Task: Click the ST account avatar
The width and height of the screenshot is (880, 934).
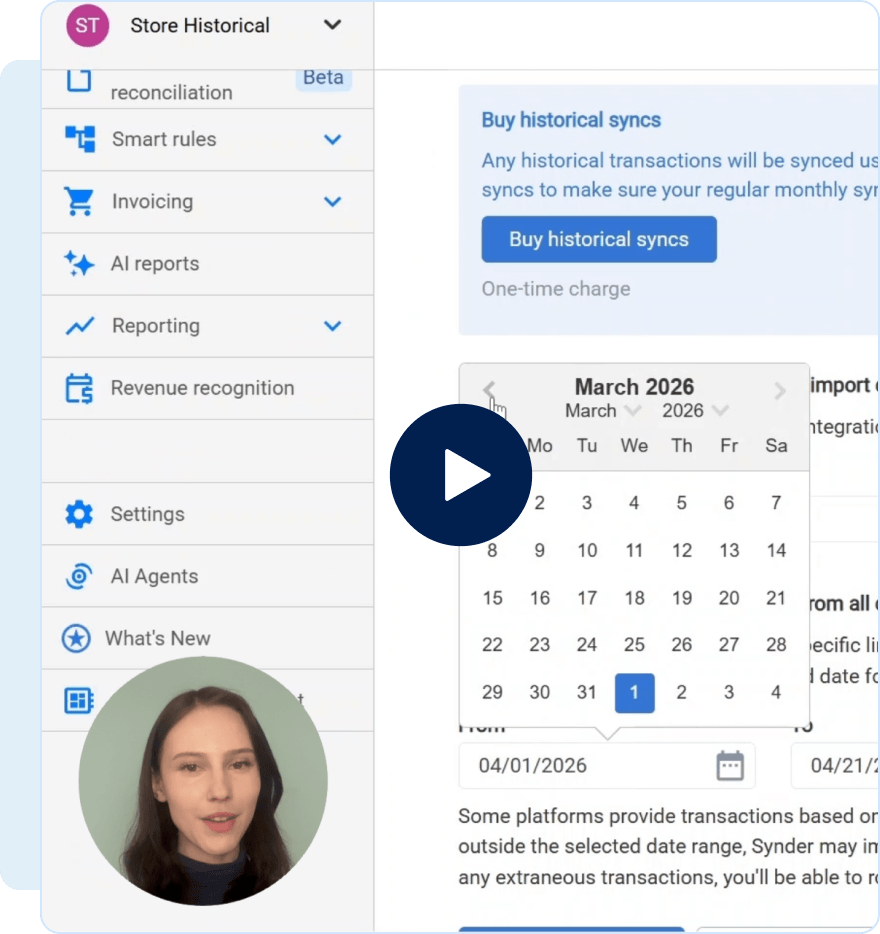Action: point(87,26)
